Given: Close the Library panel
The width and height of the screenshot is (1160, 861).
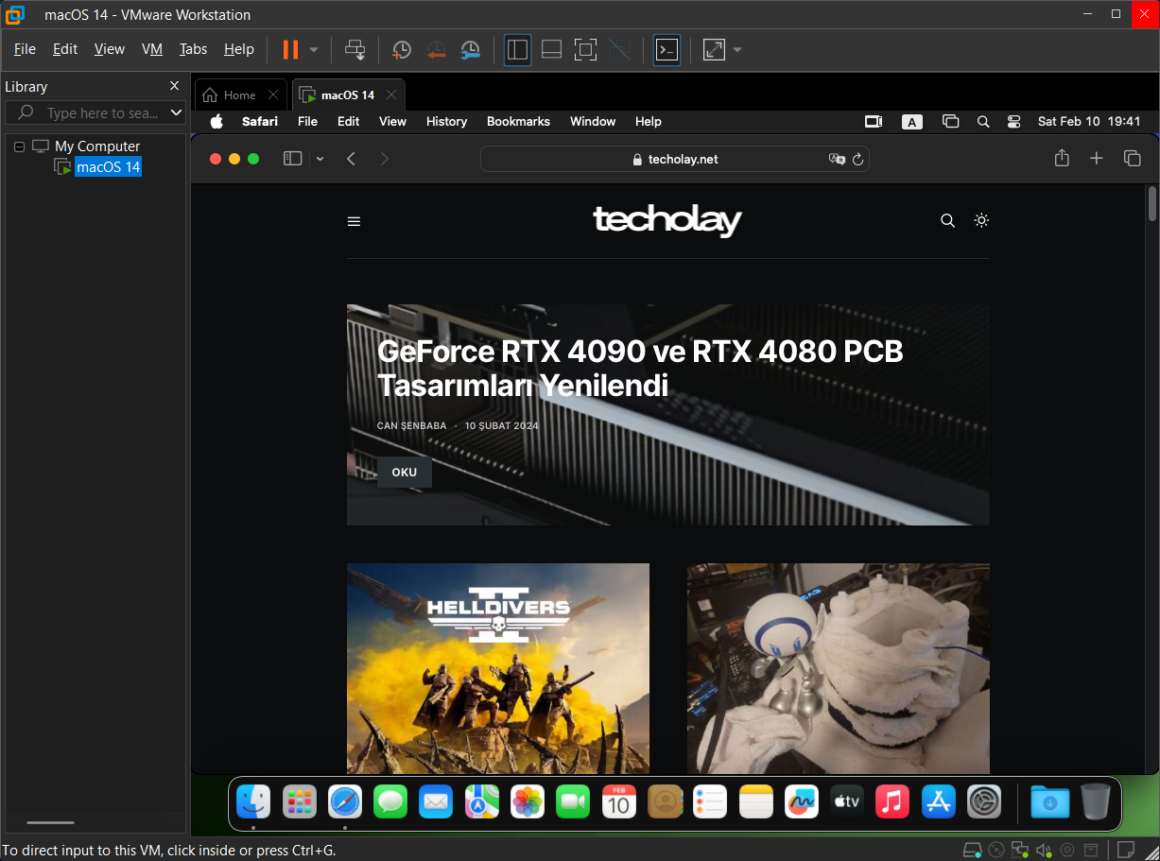Looking at the screenshot, I should point(175,86).
